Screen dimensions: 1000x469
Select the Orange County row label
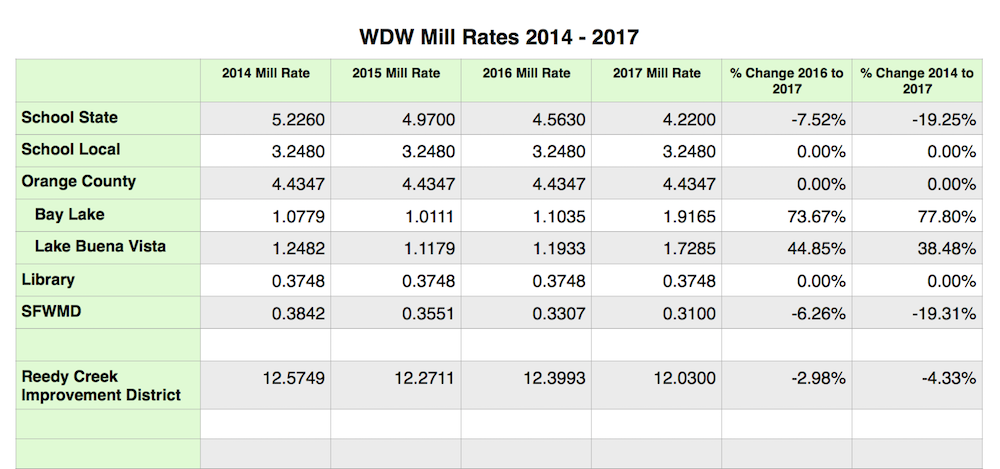(x=78, y=181)
